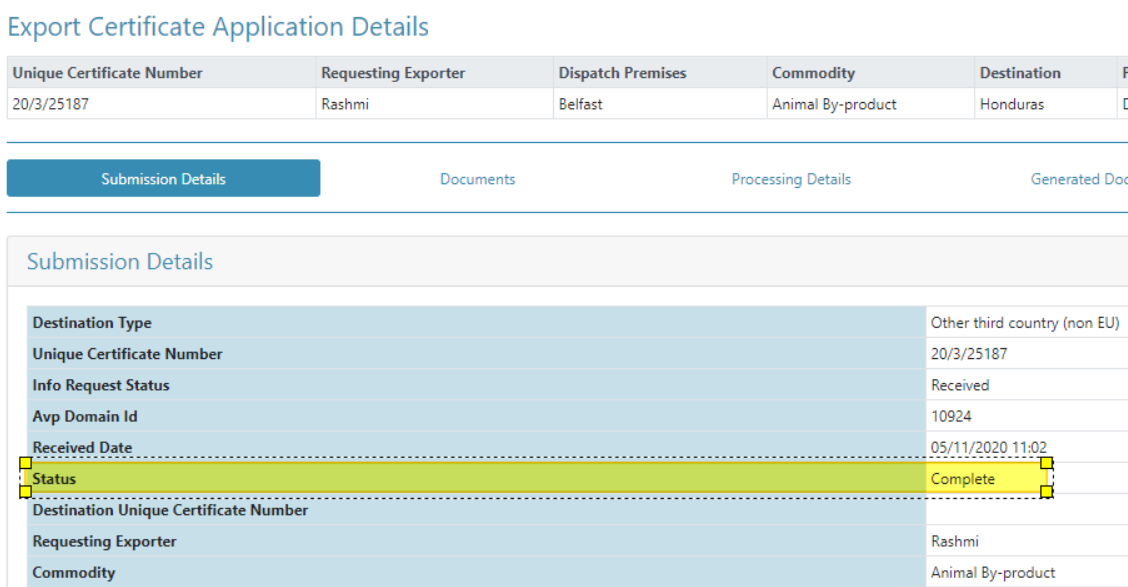Select the Avp Domain Id value 10924
1128x587 pixels.
point(951,416)
